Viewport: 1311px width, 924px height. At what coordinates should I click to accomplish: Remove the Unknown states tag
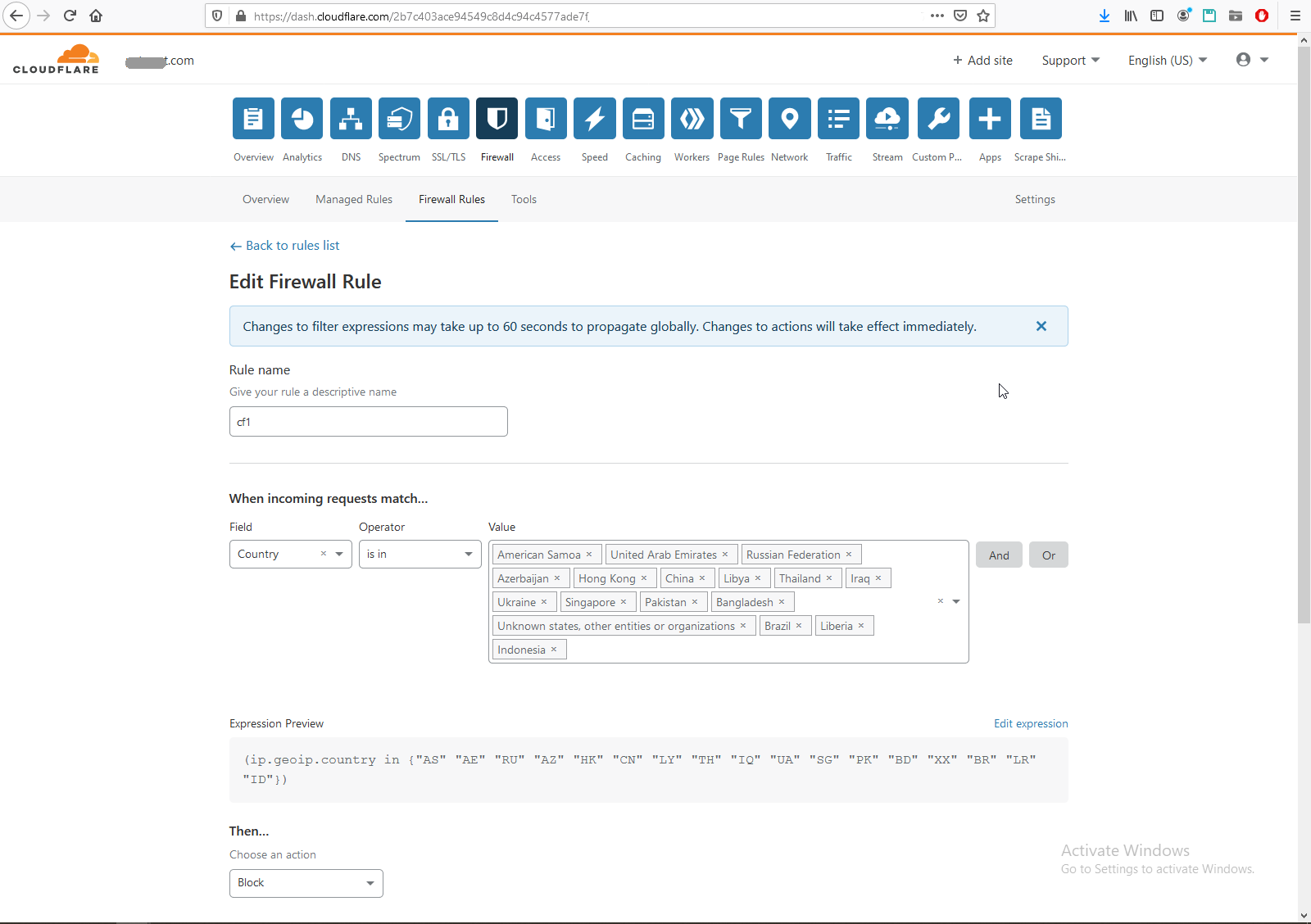[743, 626]
